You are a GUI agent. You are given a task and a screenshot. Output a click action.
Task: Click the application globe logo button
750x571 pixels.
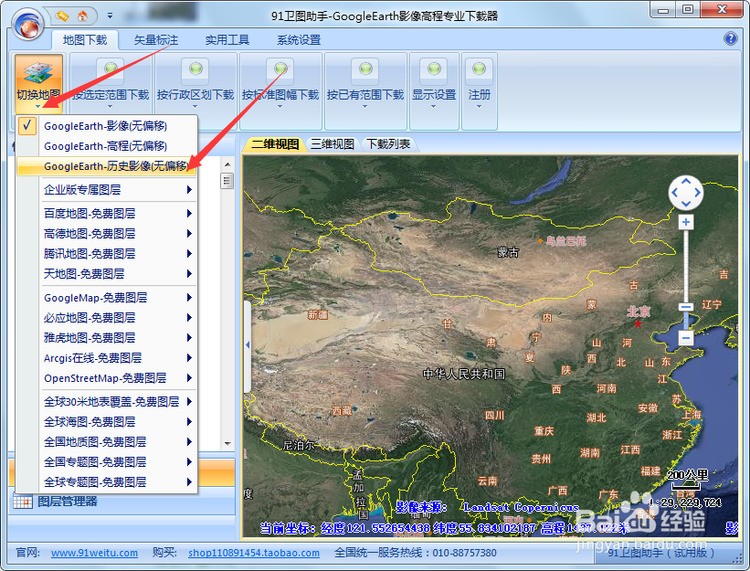click(29, 24)
